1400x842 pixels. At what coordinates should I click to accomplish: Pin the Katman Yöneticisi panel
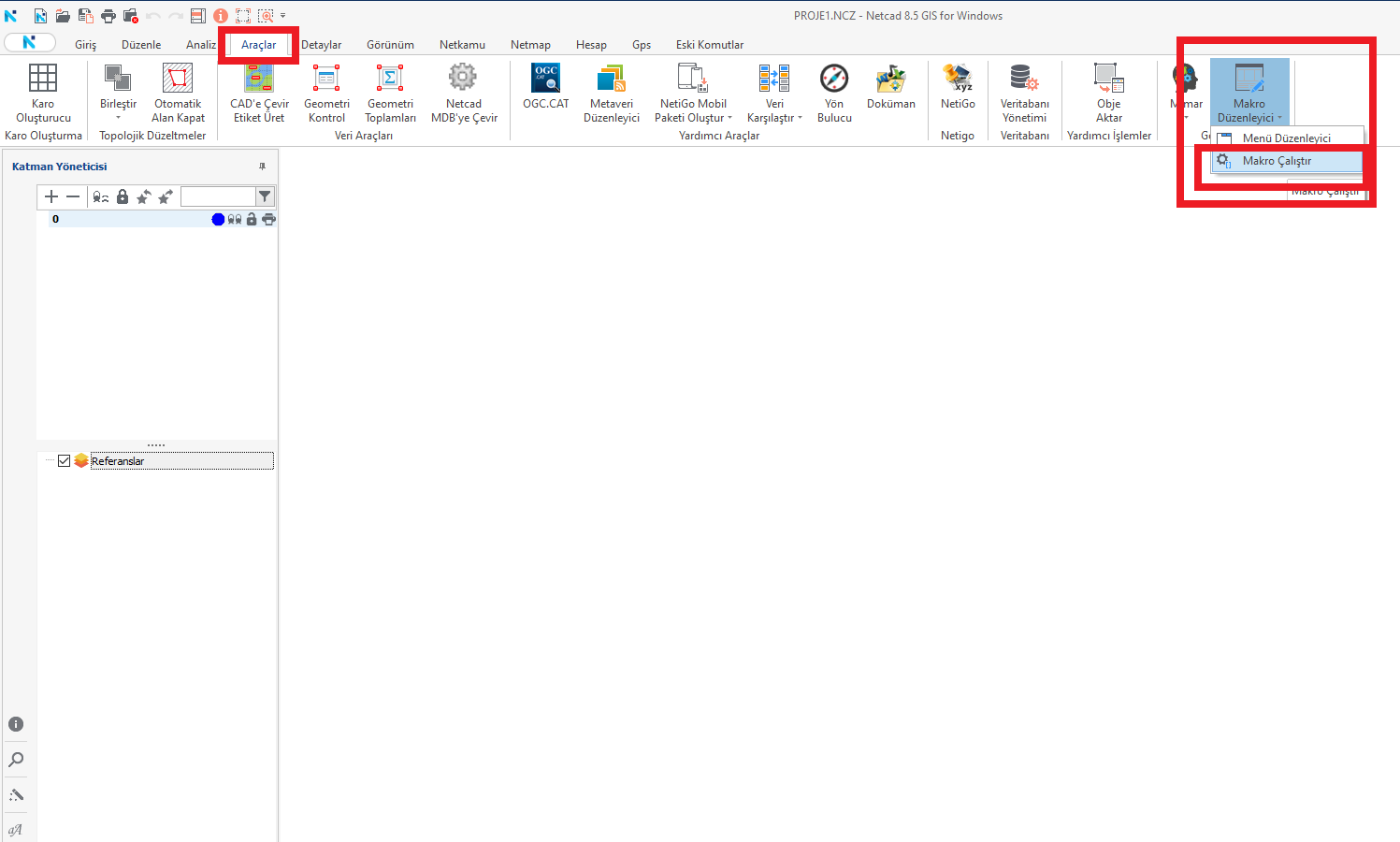(x=262, y=167)
